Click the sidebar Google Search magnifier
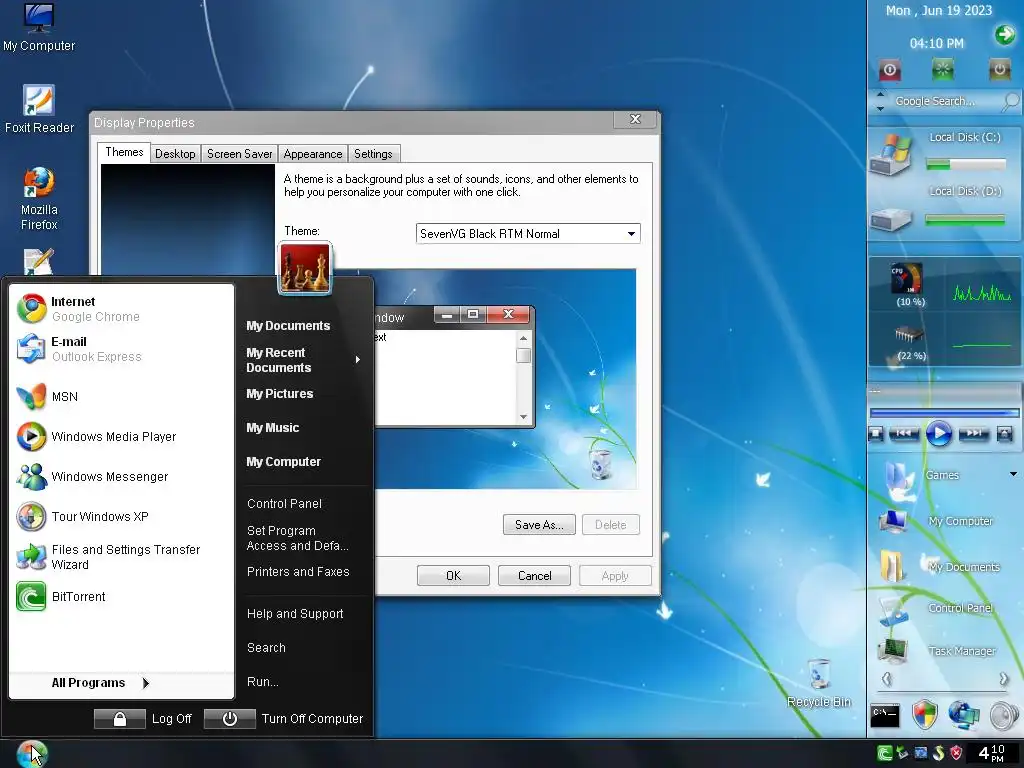The width and height of the screenshot is (1024, 768). [1010, 101]
